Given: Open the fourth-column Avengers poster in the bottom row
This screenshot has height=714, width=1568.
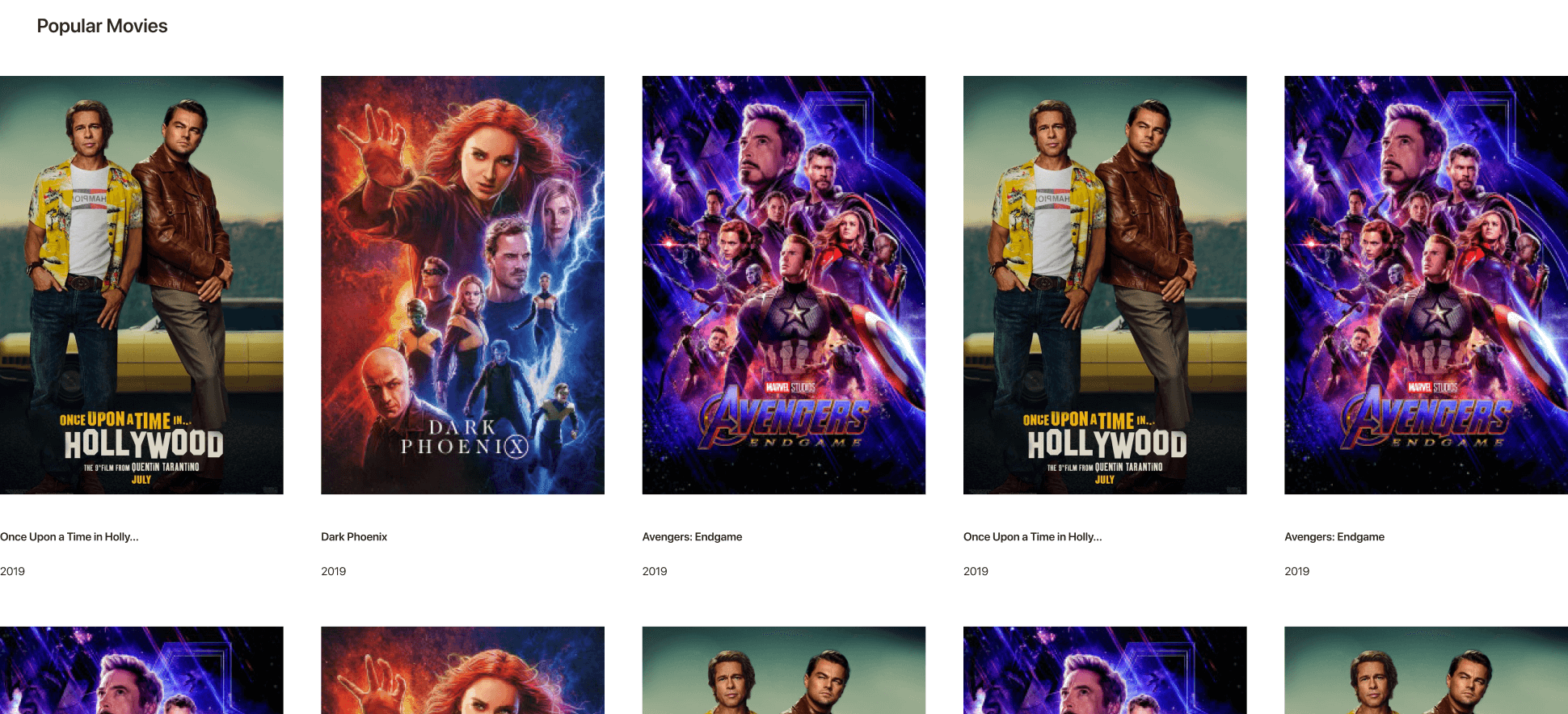Looking at the screenshot, I should [x=1105, y=670].
